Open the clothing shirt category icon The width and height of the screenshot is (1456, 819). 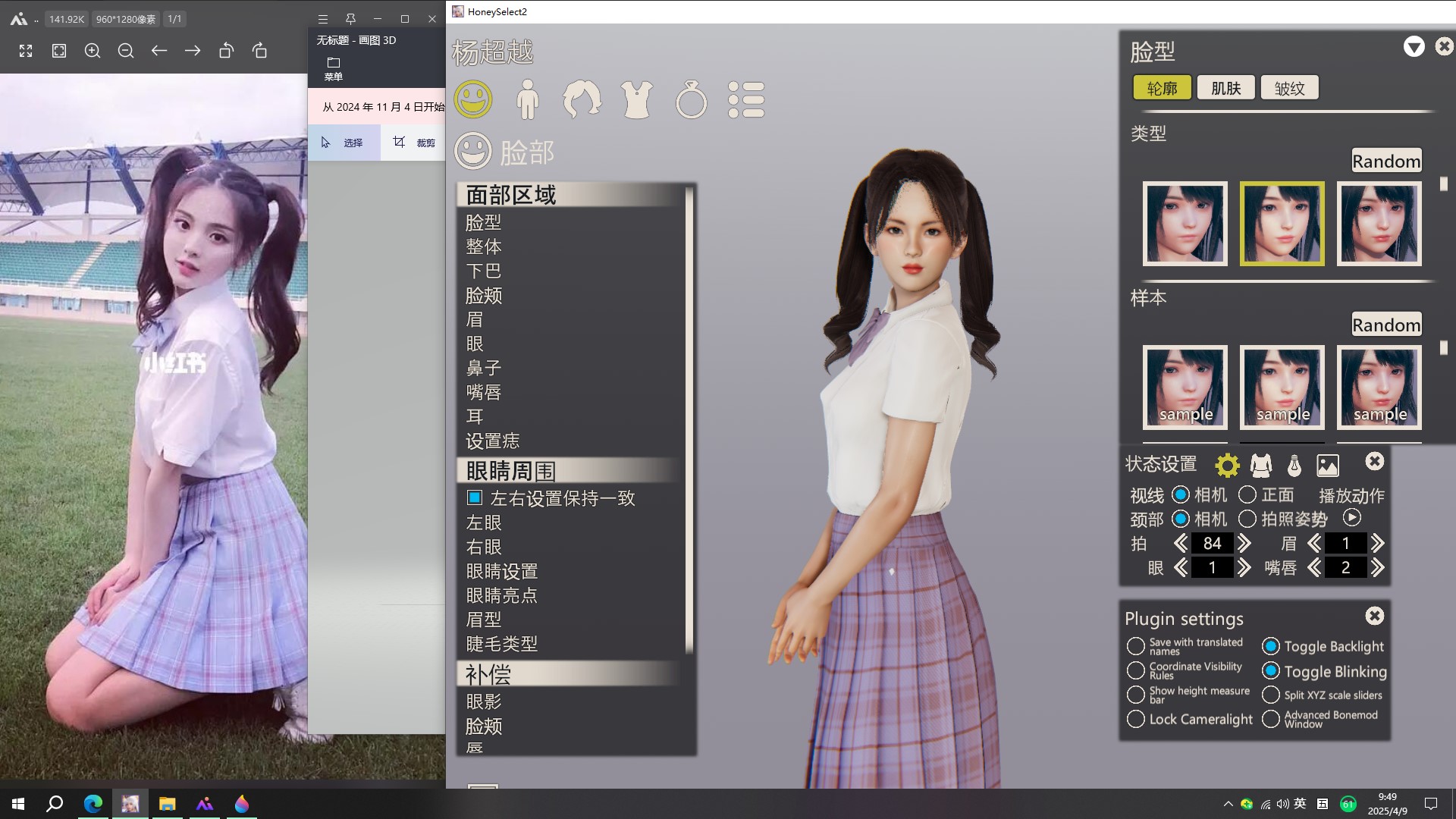636,99
